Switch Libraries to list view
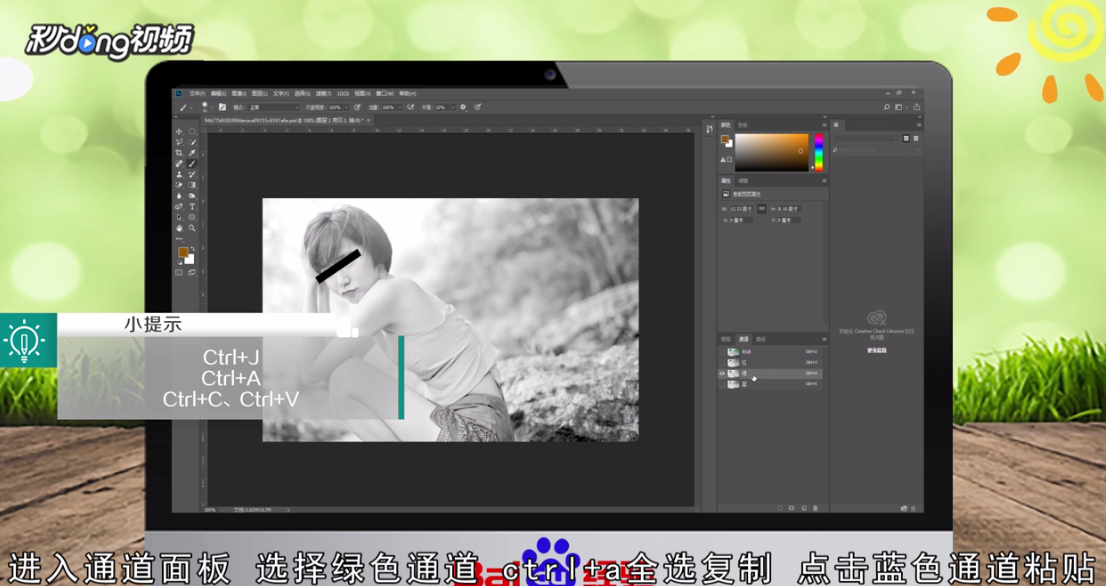 [916, 138]
